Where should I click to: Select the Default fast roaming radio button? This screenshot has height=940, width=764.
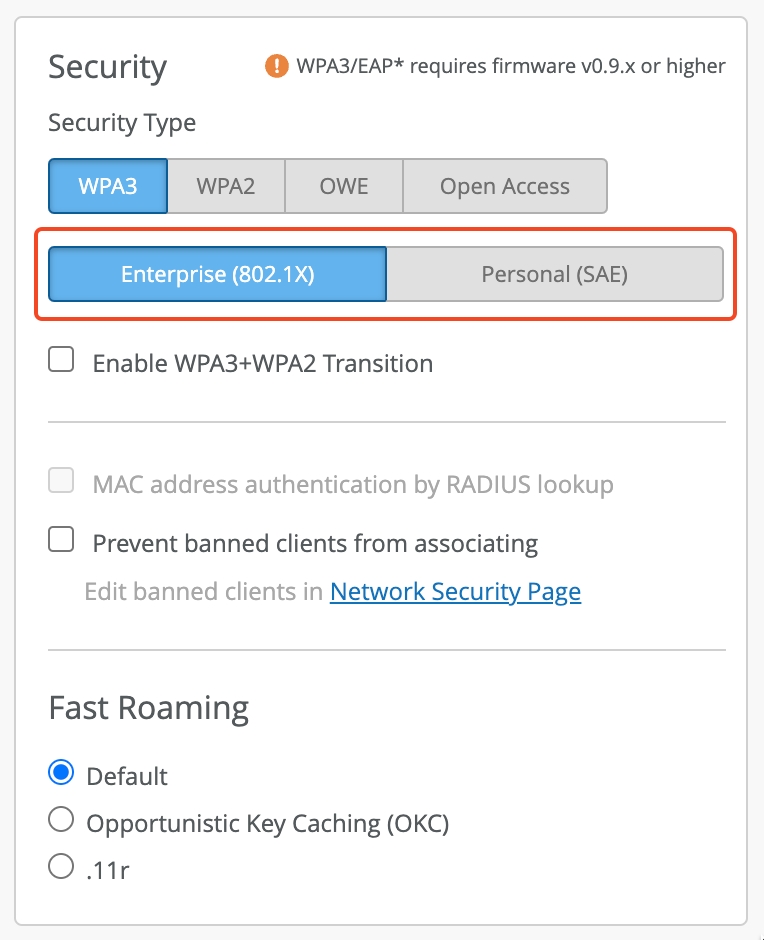(x=61, y=774)
